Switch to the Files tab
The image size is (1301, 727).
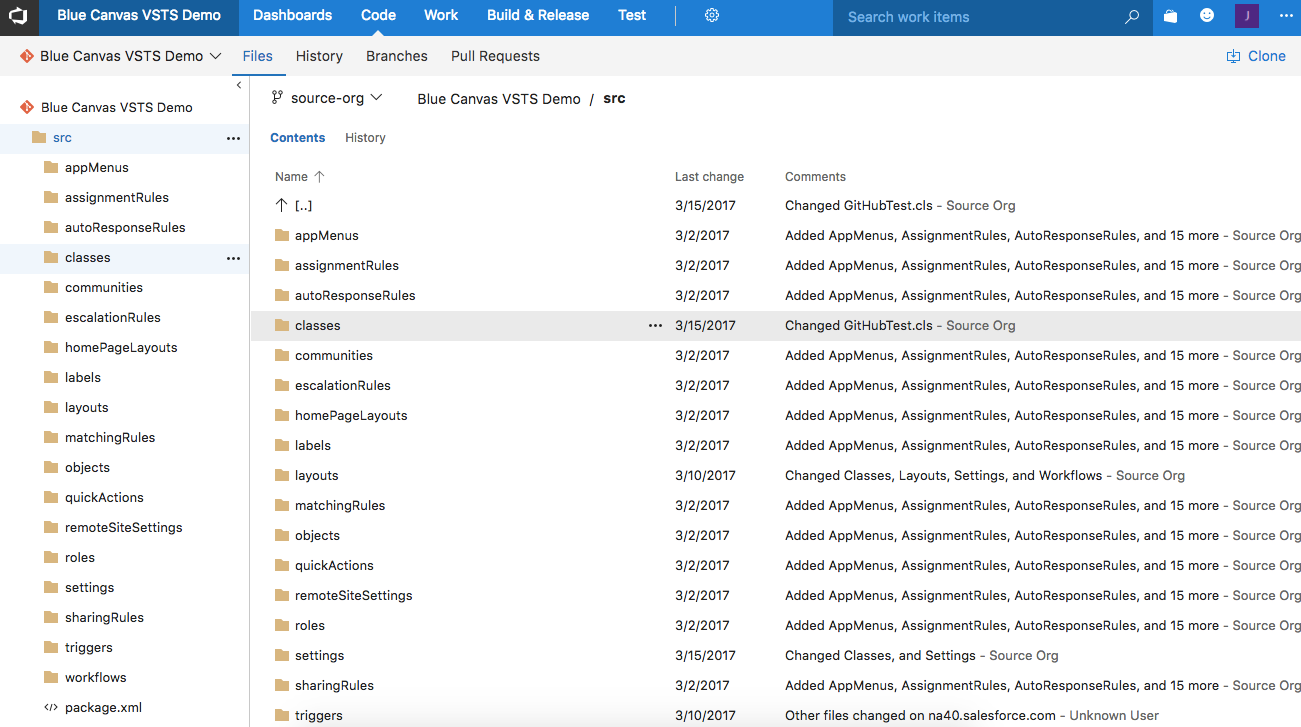[x=258, y=56]
